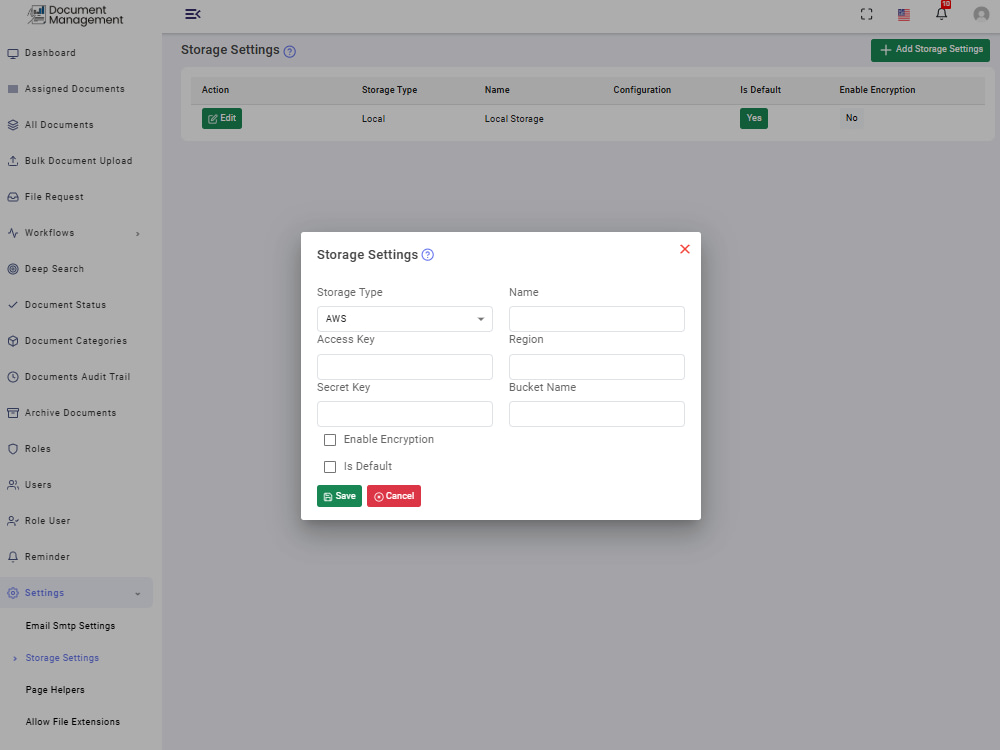This screenshot has height=750, width=1000.
Task: Click the Role User icon
Action: [13, 521]
